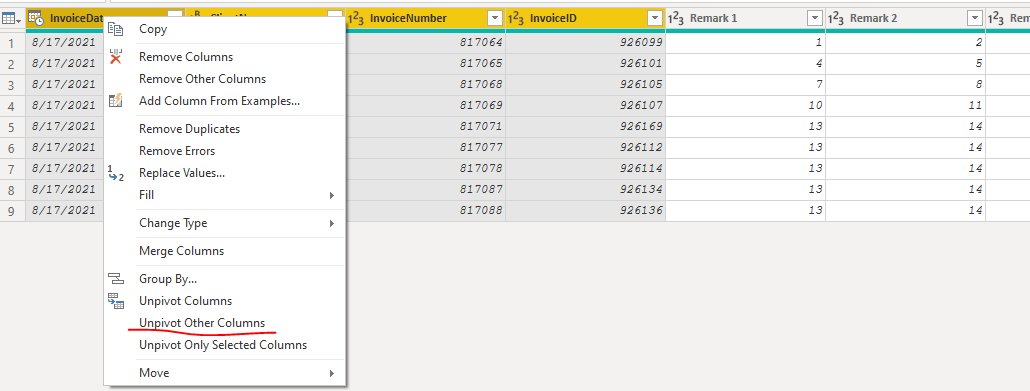Viewport: 1030px width, 391px height.
Task: Click Remark 1 cell with value 7
Action: coord(746,85)
